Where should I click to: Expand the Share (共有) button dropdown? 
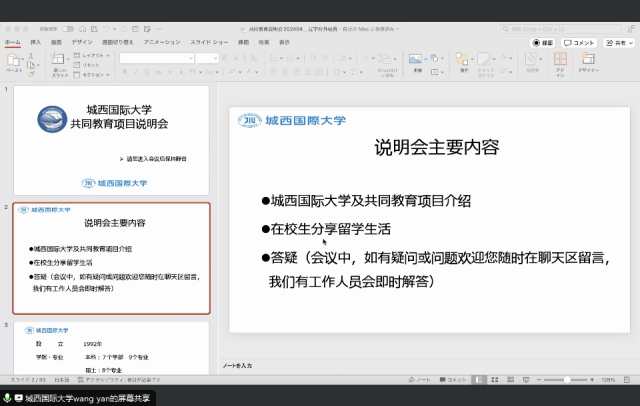[x=631, y=43]
